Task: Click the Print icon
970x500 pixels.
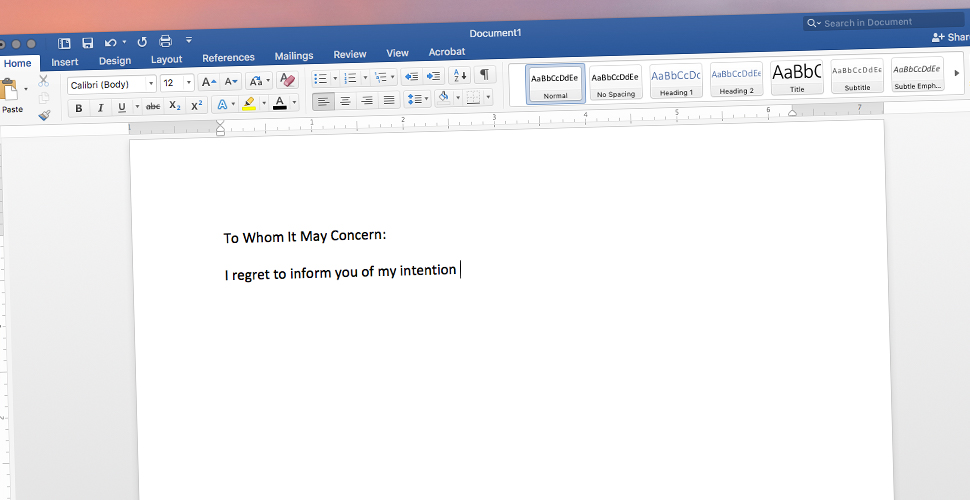Action: [166, 42]
